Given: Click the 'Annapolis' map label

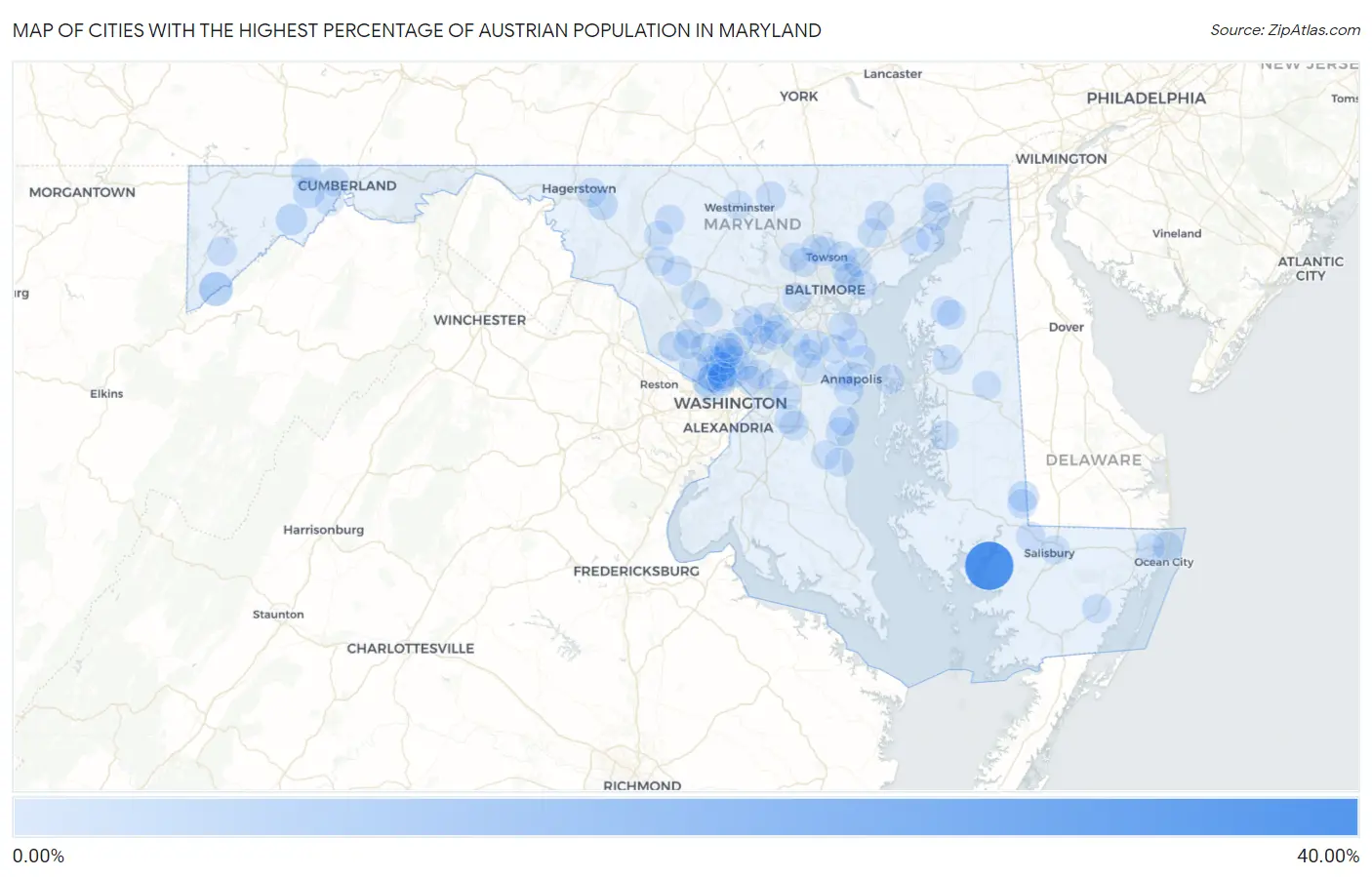Looking at the screenshot, I should pos(851,379).
